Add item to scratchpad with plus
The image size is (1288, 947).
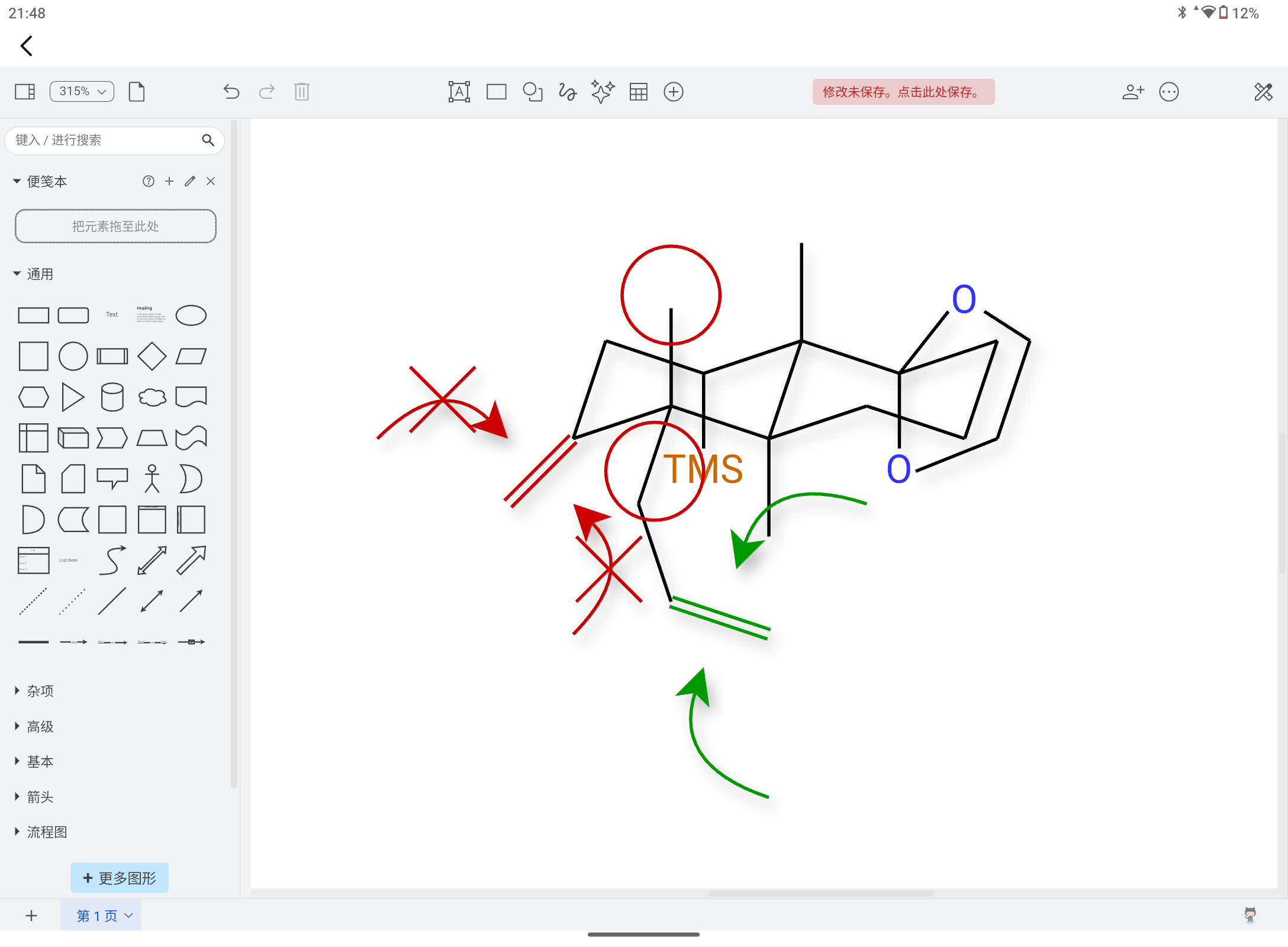[x=169, y=181]
